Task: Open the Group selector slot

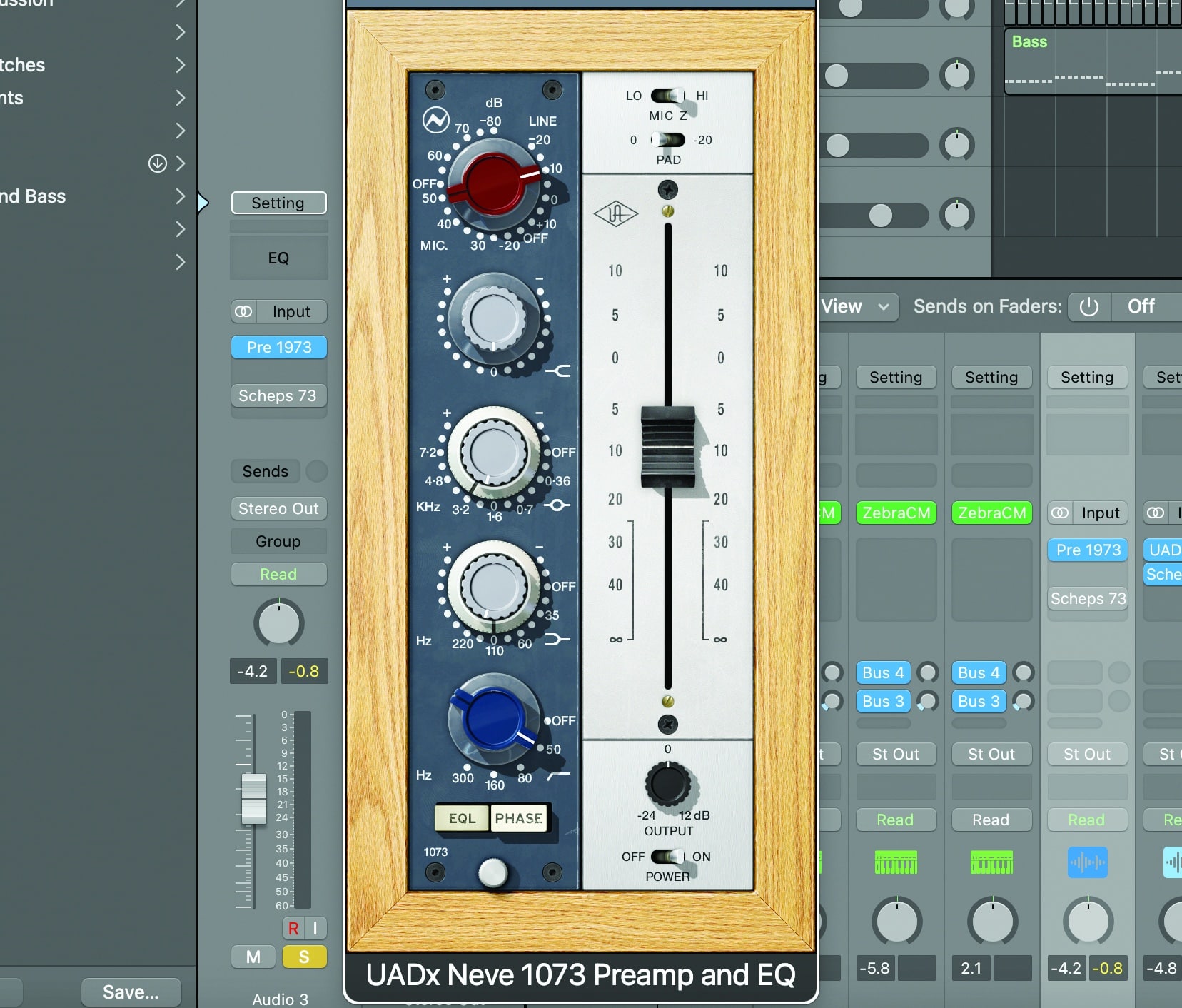Action: coord(278,541)
